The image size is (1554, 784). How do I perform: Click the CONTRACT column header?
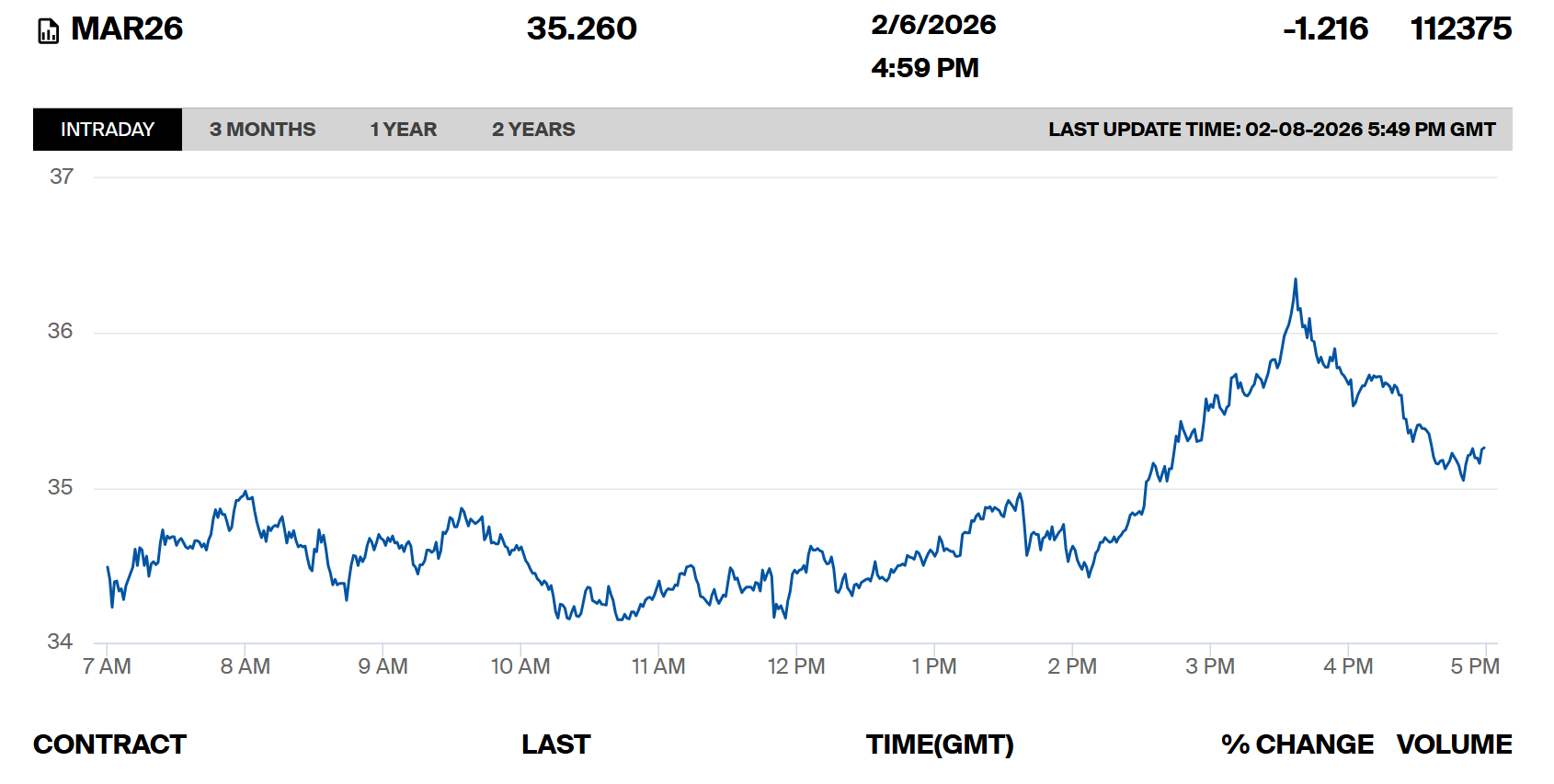[109, 744]
